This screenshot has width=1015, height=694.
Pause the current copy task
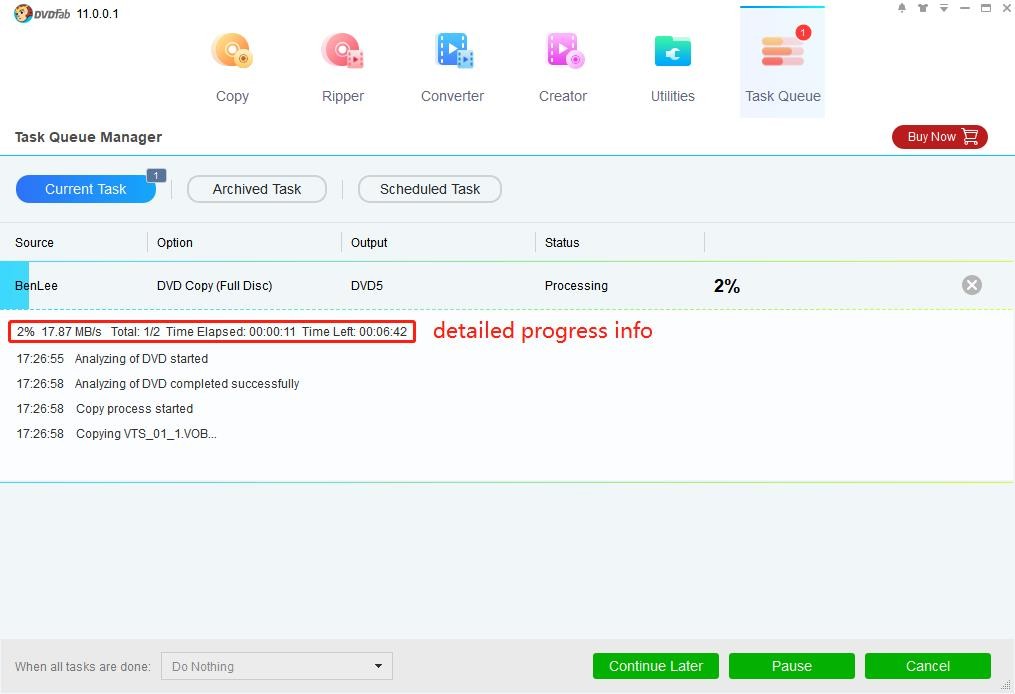791,666
